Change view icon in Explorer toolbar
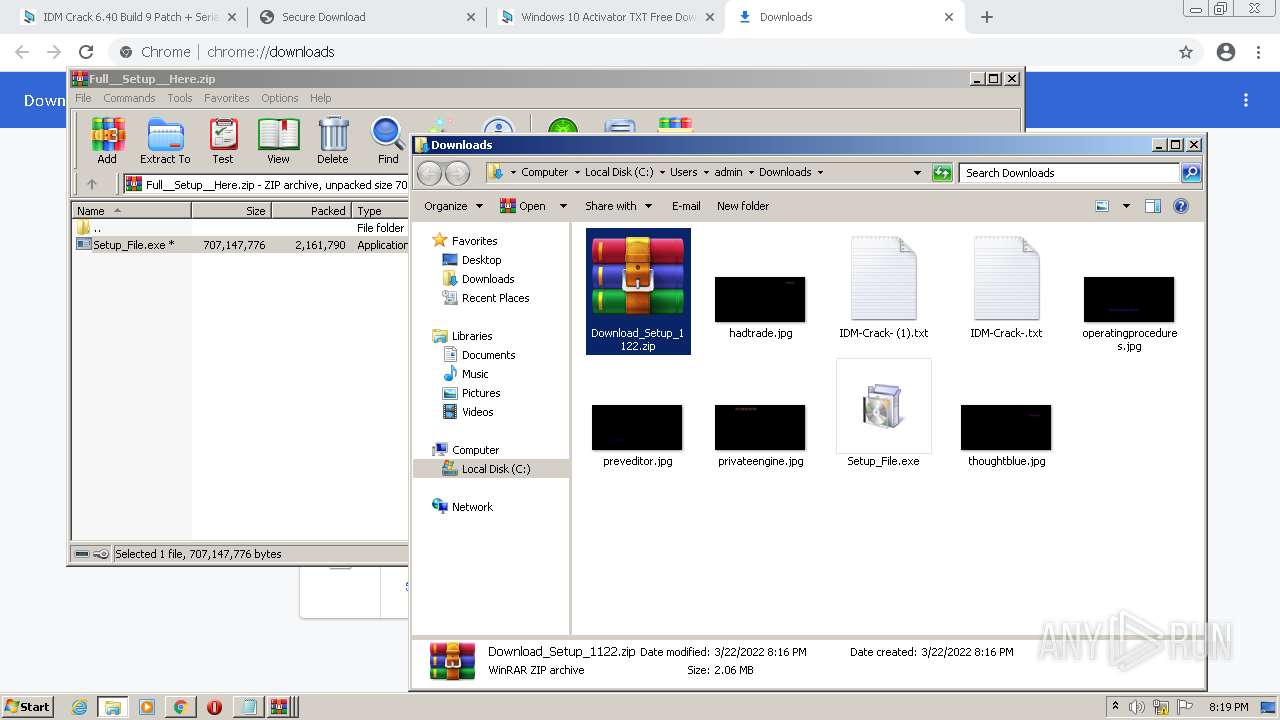 tap(1102, 206)
